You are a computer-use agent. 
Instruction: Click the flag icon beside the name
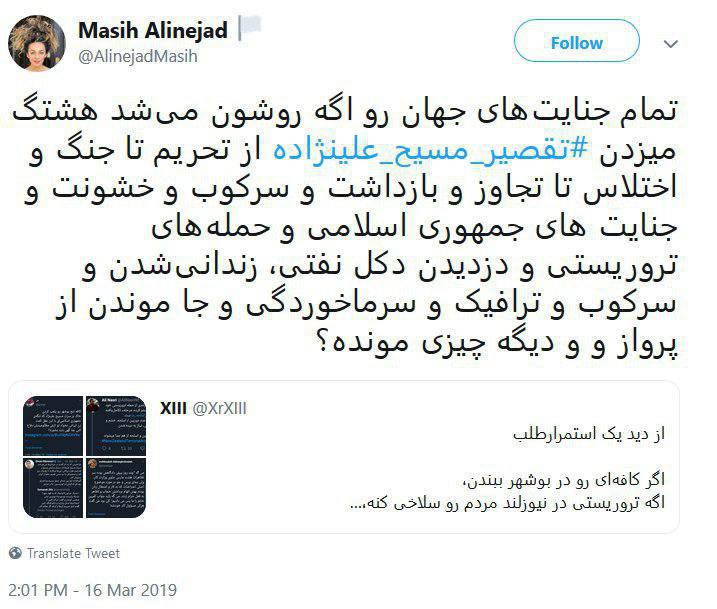point(250,27)
